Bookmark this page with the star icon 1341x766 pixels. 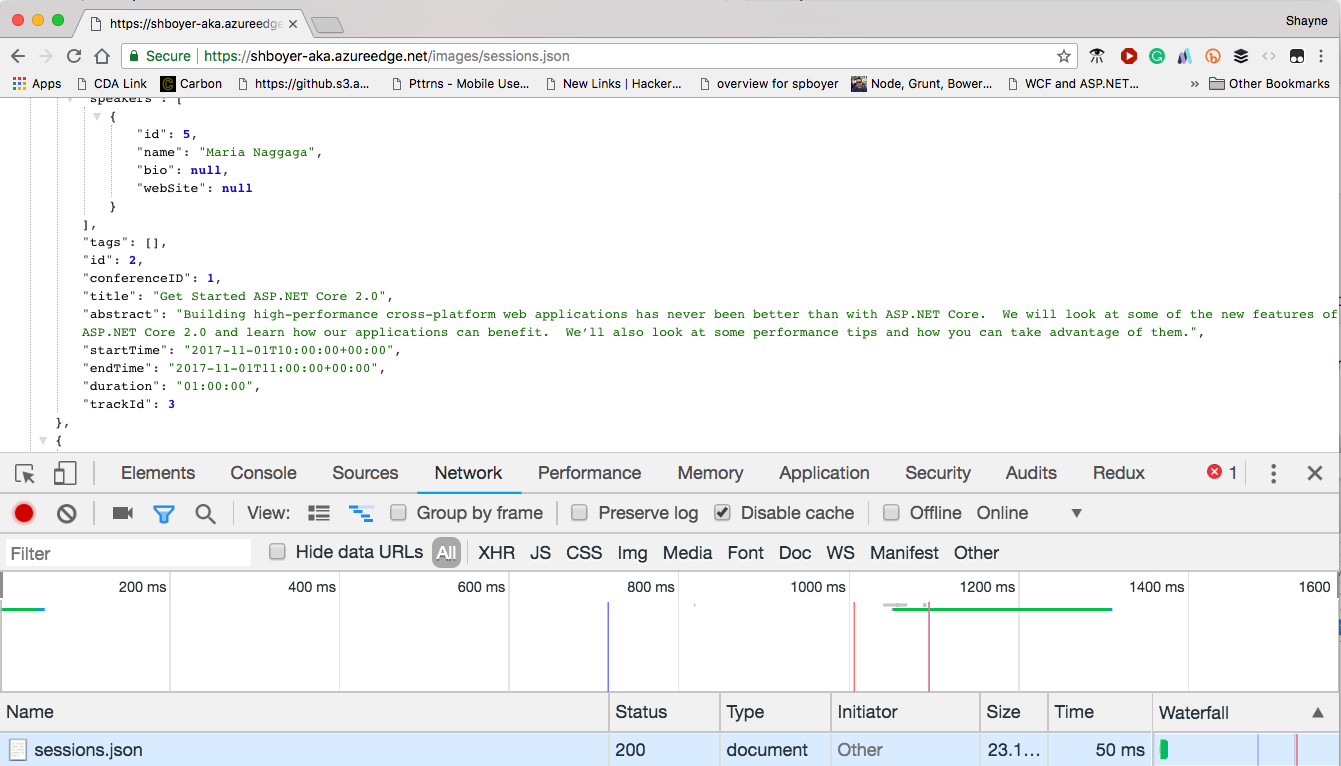pos(1064,56)
